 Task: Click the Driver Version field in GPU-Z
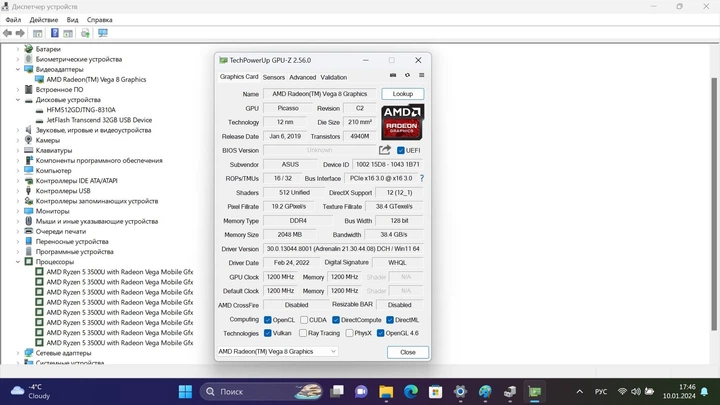tap(343, 249)
